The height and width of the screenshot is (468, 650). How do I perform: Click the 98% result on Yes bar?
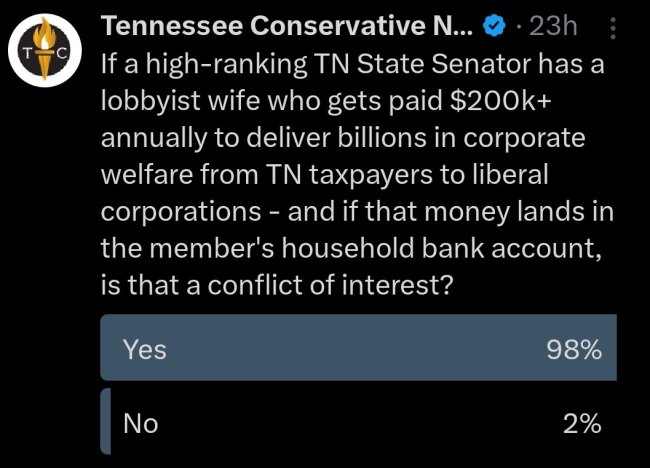click(x=574, y=349)
